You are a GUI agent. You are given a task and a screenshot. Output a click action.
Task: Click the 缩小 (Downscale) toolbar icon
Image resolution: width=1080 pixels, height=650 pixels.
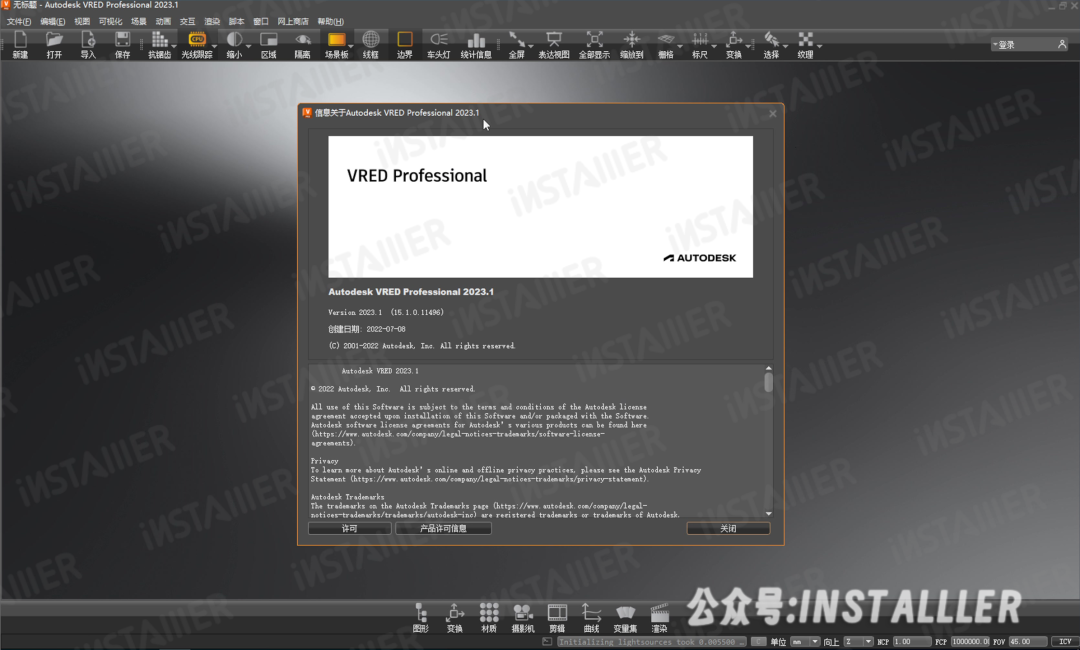pos(234,45)
